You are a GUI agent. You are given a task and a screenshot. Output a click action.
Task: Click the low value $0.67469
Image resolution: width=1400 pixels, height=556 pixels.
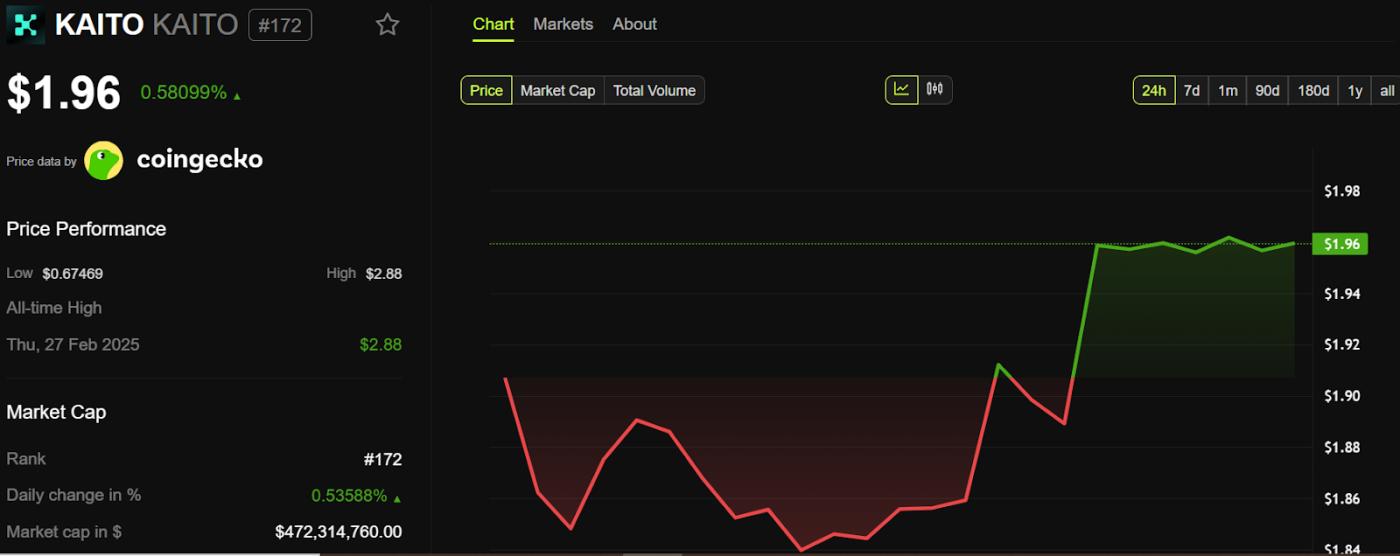[72, 273]
